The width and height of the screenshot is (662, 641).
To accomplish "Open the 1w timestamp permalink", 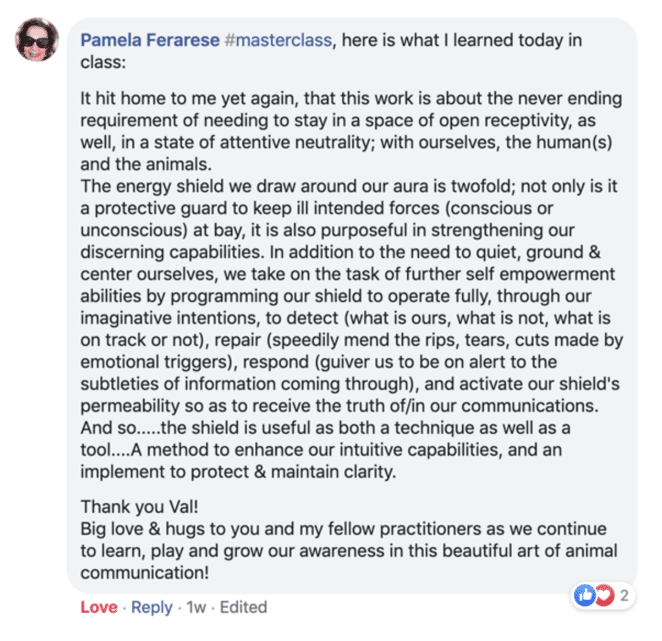I will [196, 607].
